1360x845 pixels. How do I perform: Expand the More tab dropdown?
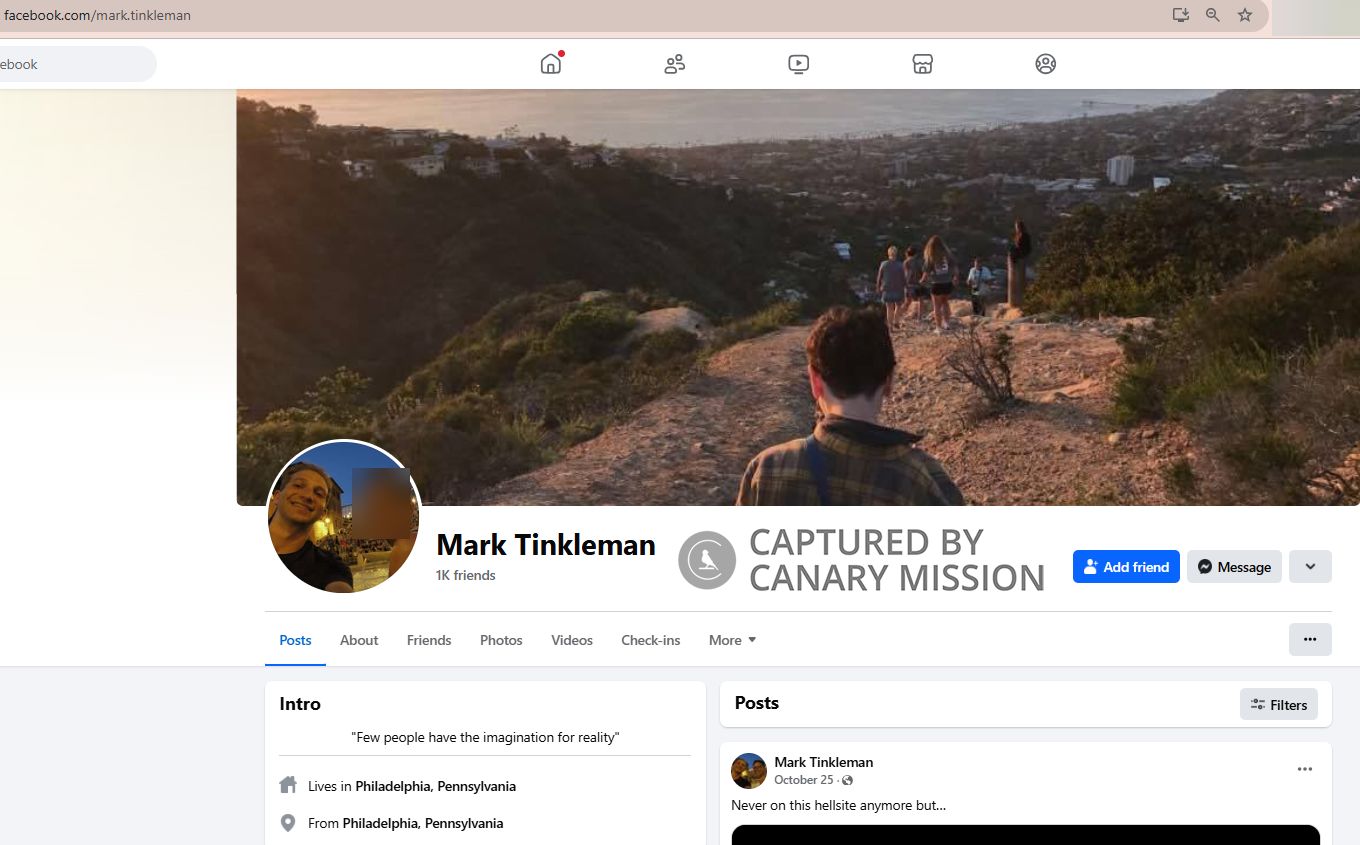pyautogui.click(x=731, y=640)
